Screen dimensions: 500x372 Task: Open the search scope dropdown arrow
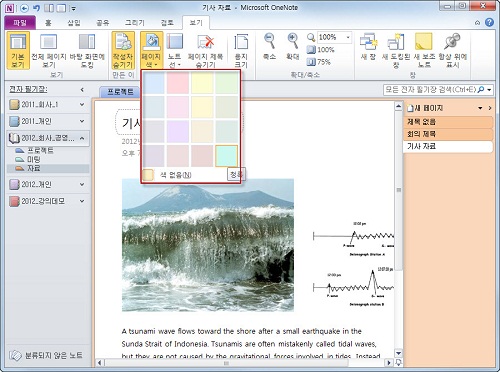point(489,90)
